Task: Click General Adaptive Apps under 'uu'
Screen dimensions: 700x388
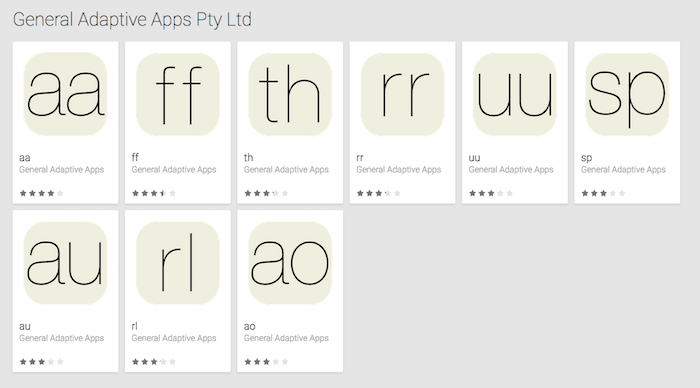Action: [x=511, y=170]
